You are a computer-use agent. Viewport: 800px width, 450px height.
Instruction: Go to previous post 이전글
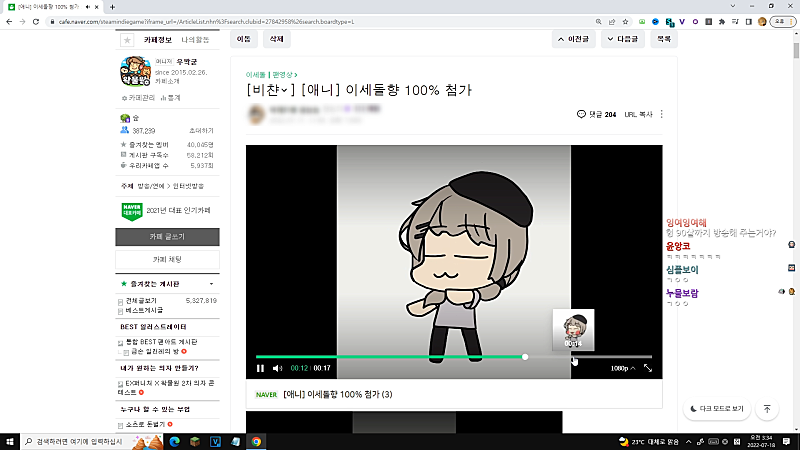coord(573,39)
